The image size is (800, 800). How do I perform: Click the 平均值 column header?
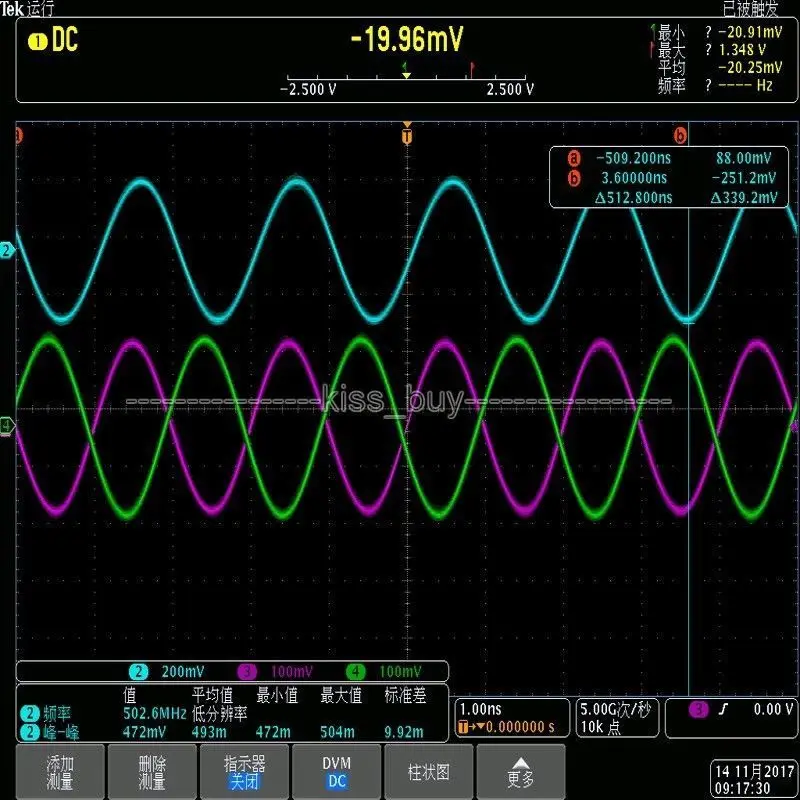[212, 695]
